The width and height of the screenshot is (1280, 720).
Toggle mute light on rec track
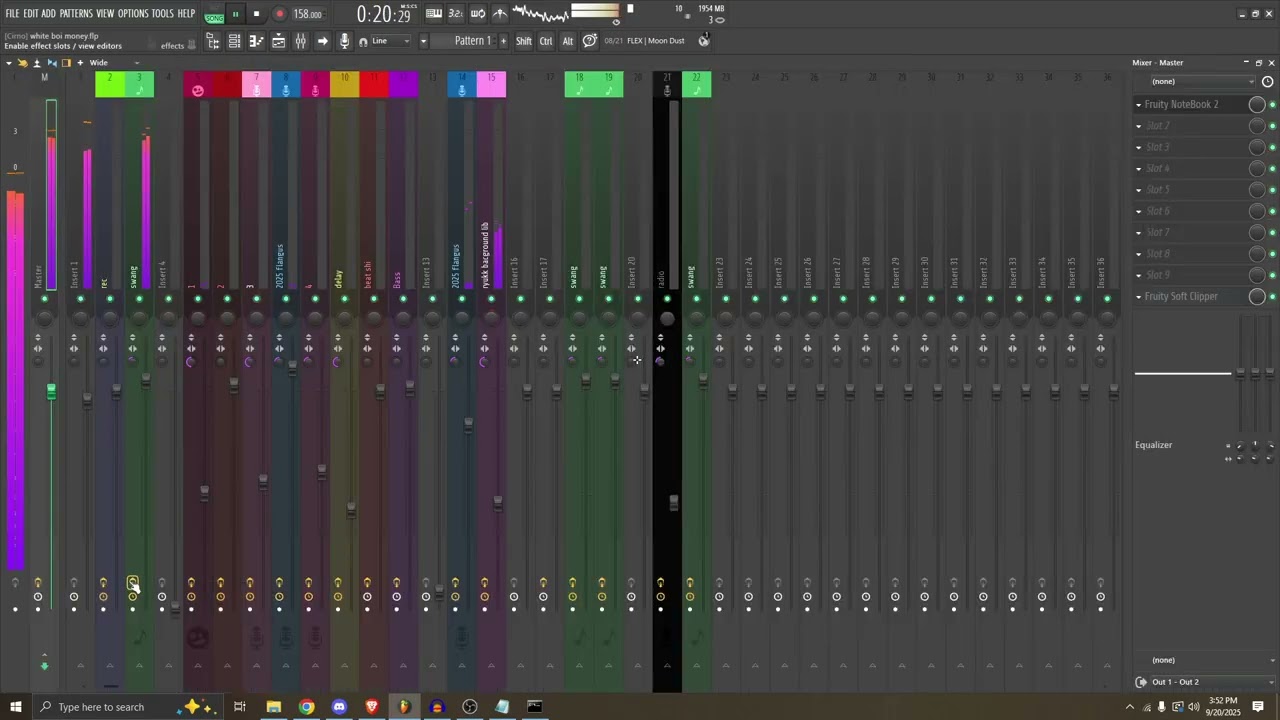[x=109, y=299]
